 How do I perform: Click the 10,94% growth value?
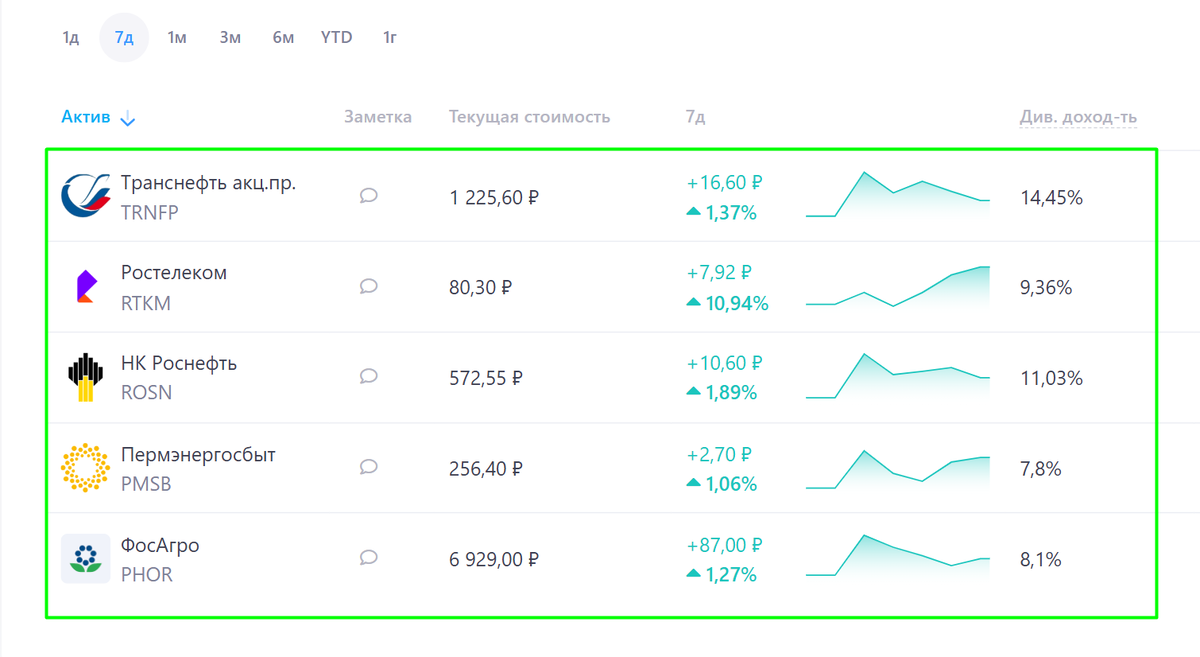click(738, 303)
